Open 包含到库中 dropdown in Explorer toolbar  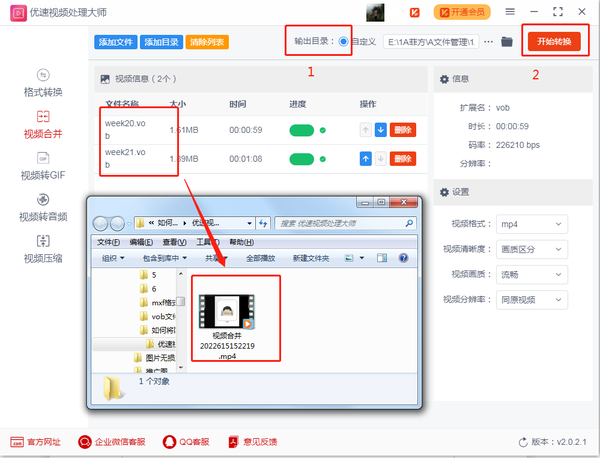(x=165, y=258)
